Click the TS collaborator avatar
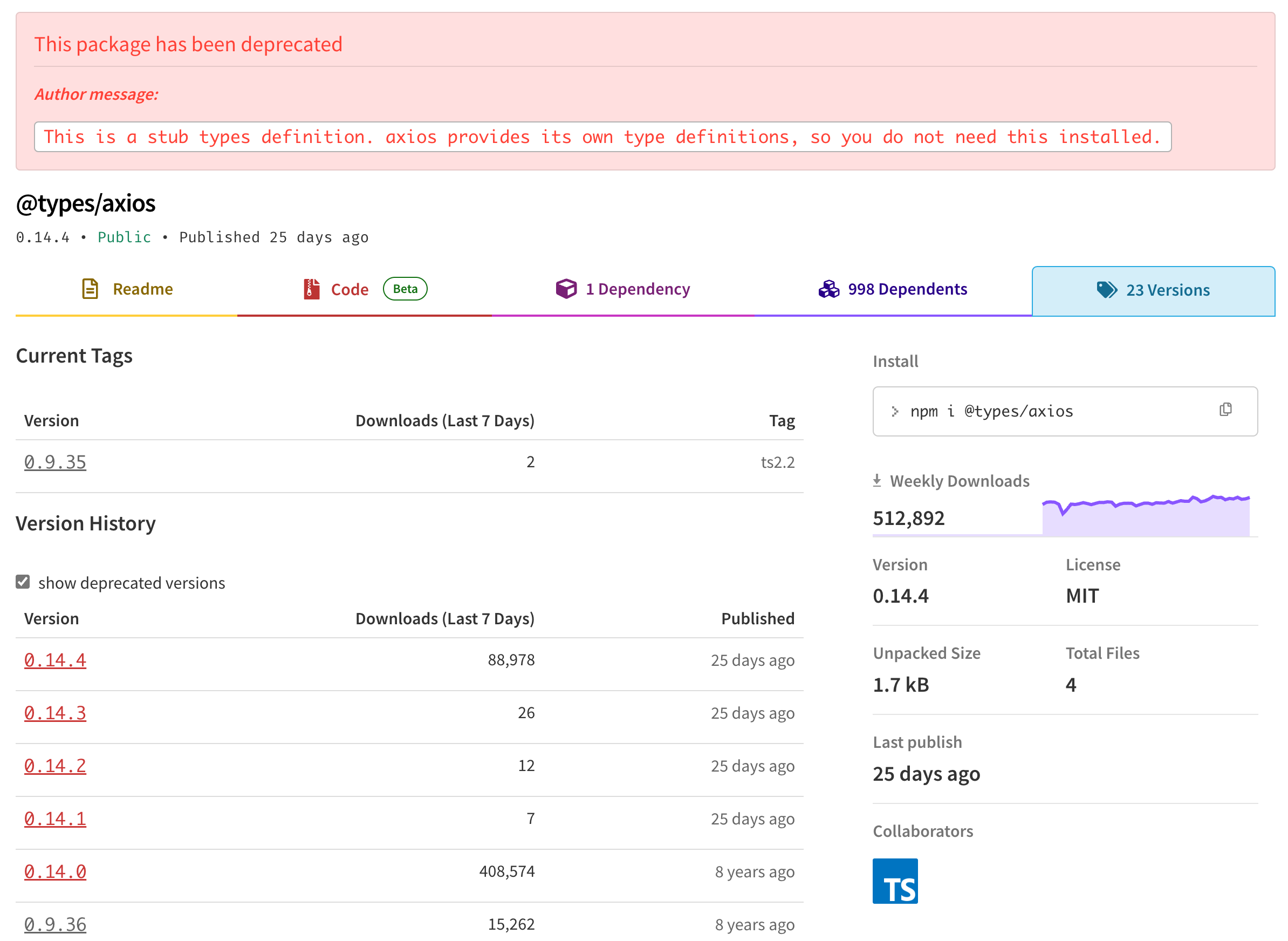 coord(895,881)
